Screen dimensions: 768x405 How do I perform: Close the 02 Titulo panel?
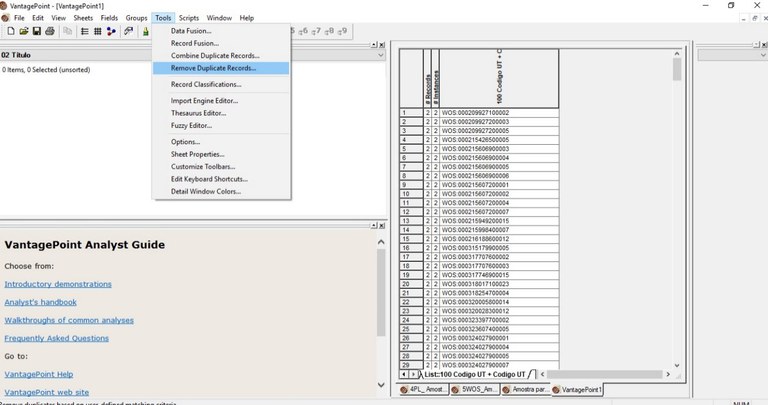(x=382, y=45)
